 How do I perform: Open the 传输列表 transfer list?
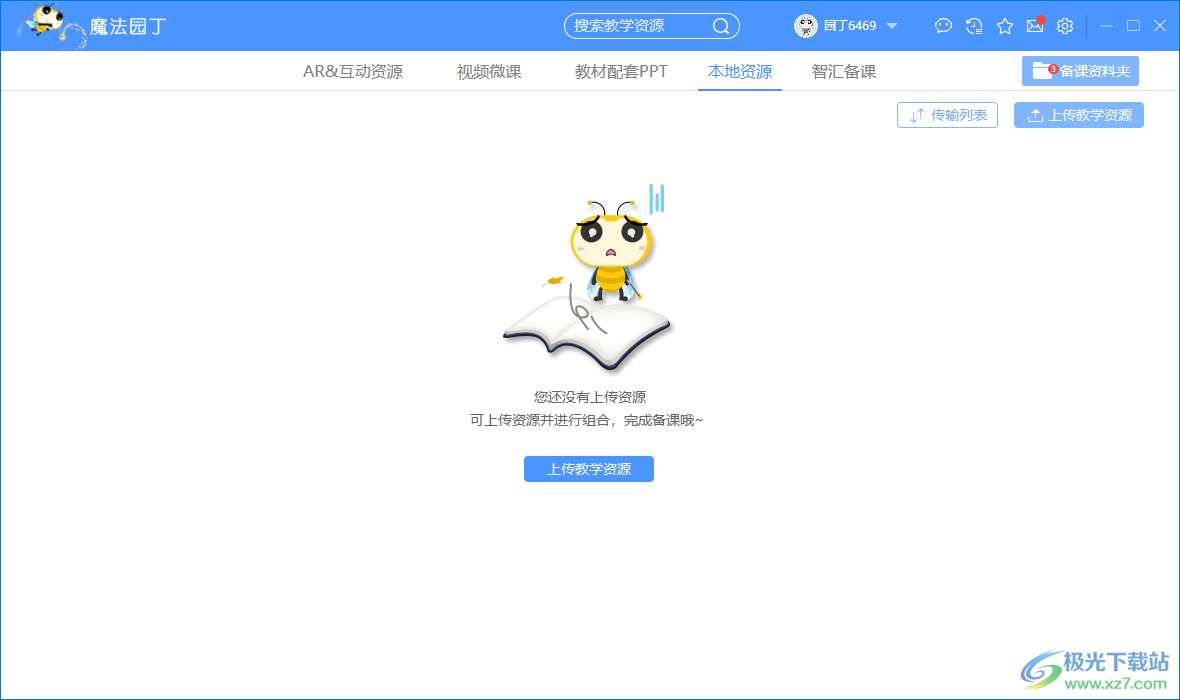(x=947, y=114)
